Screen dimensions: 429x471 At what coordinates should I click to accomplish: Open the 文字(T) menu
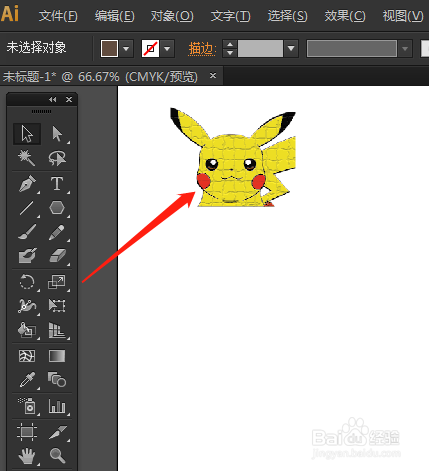[x=230, y=16]
